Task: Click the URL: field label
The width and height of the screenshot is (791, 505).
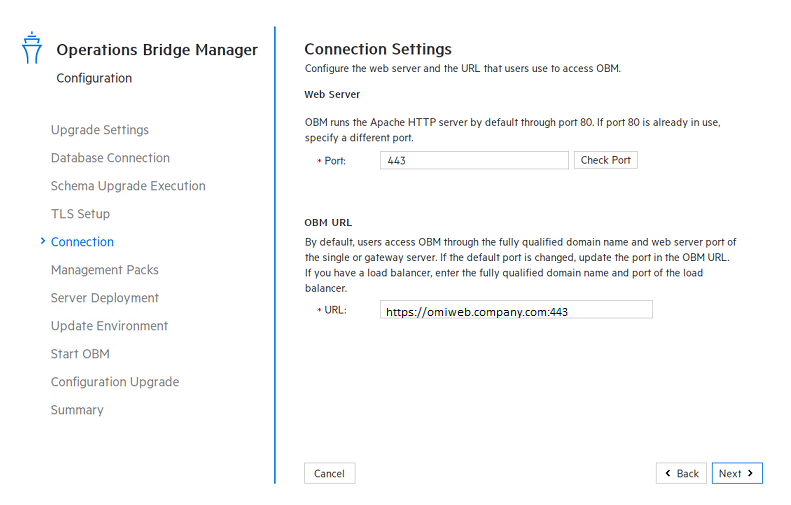Action: click(335, 310)
